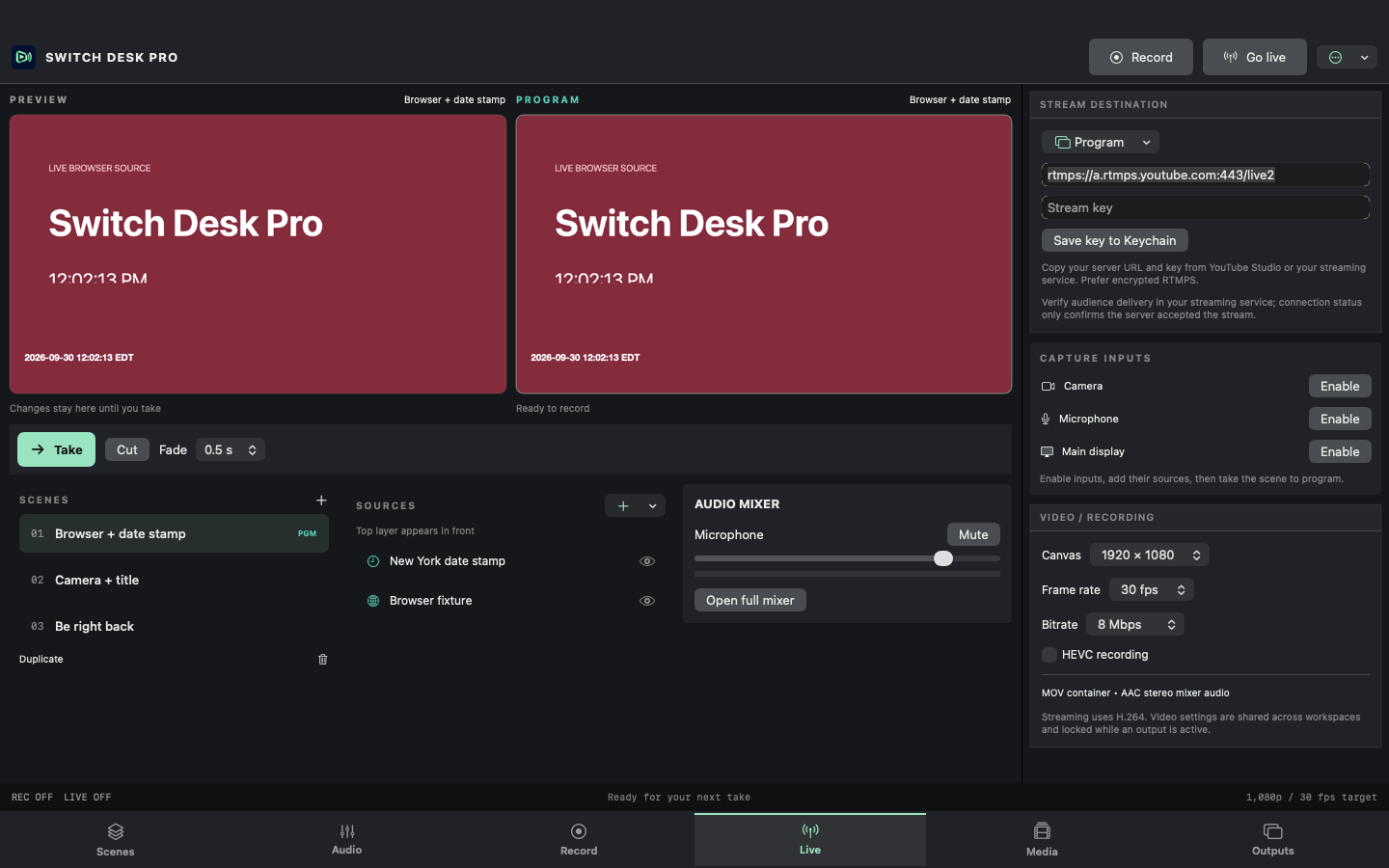Enable the Main display input
This screenshot has width=1389, height=868.
tap(1340, 451)
